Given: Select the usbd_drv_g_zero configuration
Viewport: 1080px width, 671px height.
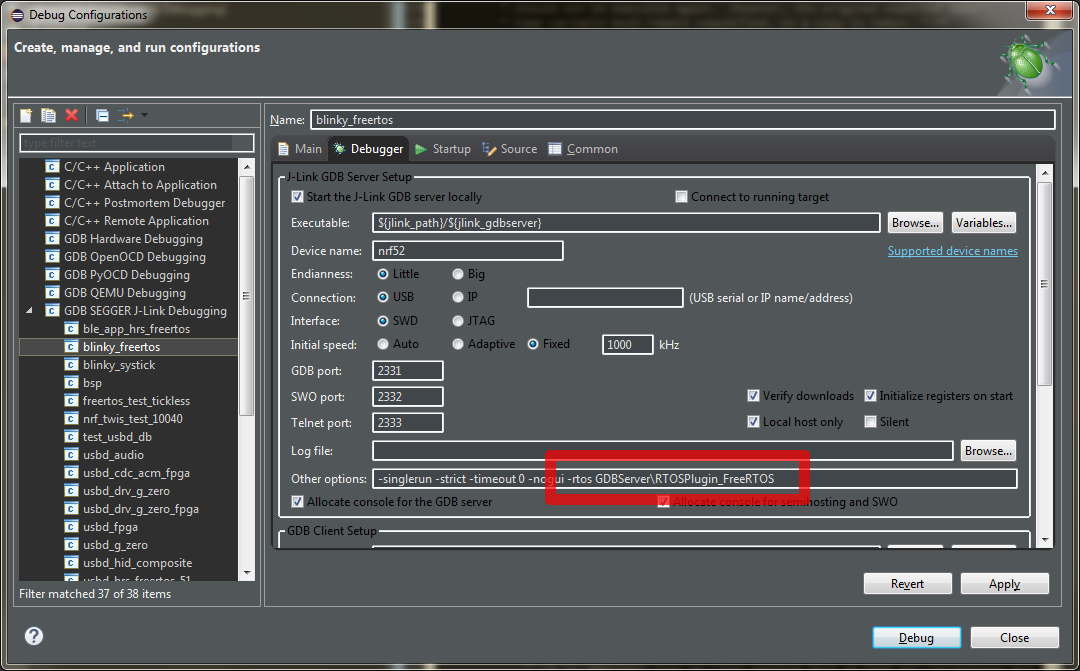Looking at the screenshot, I should click(126, 491).
